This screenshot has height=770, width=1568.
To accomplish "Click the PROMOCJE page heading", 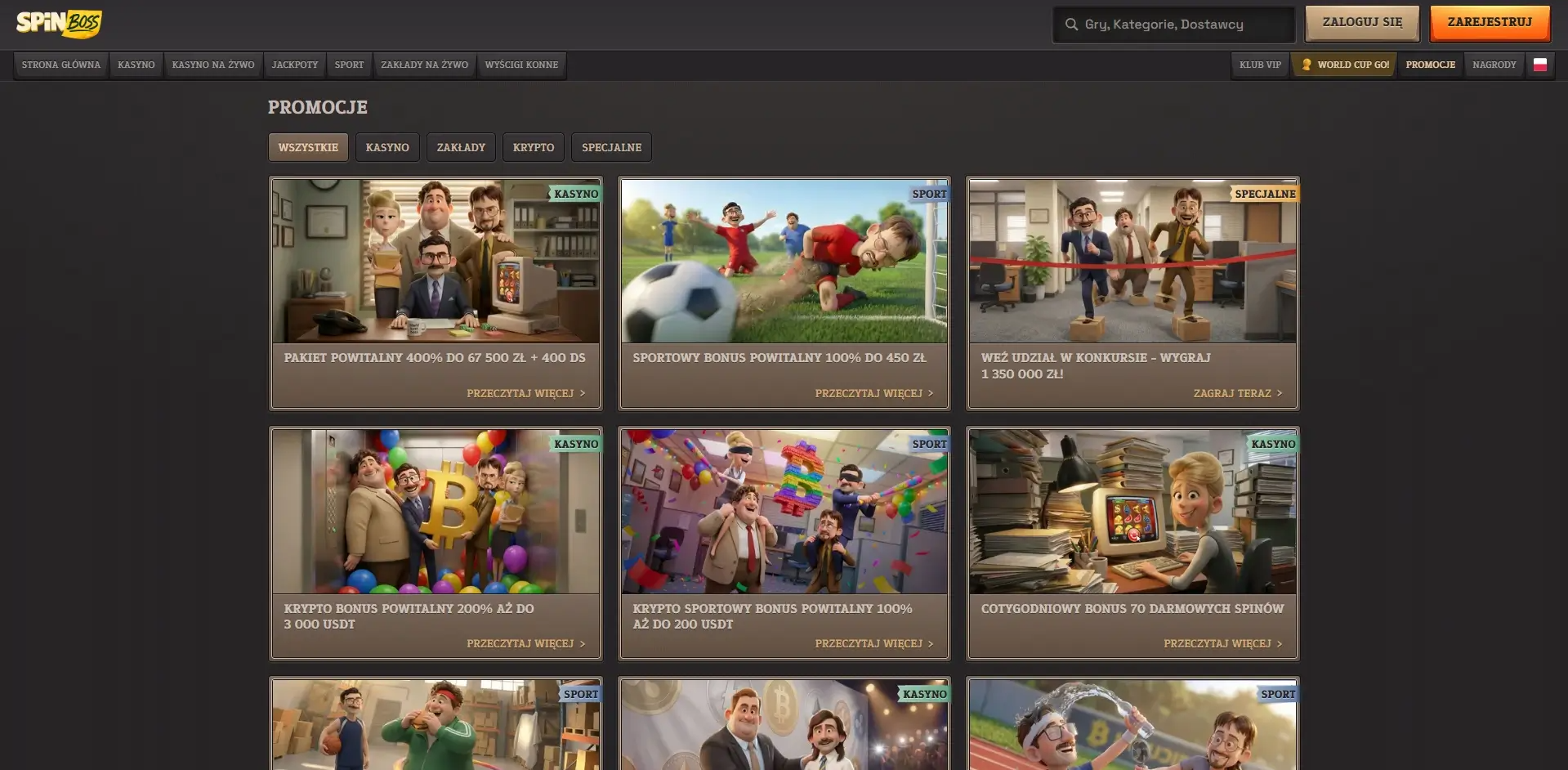I will (x=318, y=107).
